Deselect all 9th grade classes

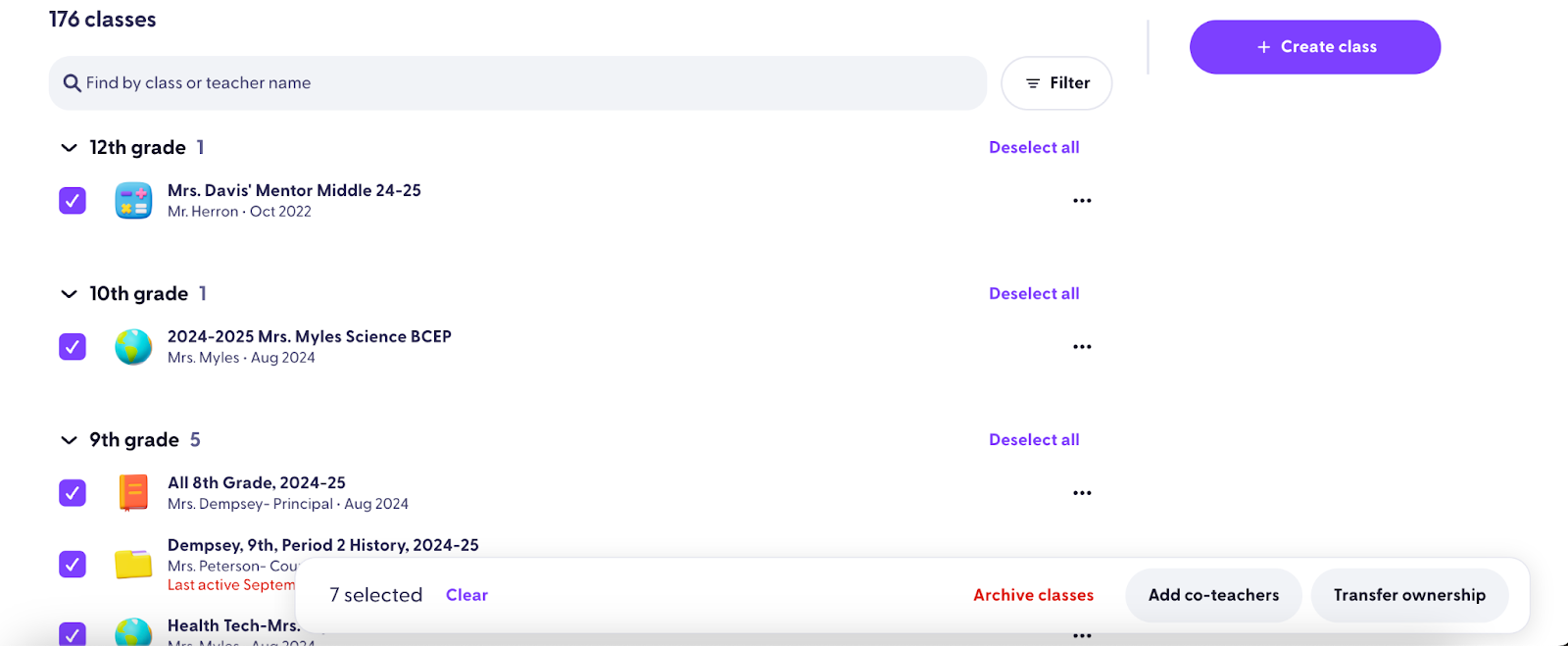pyautogui.click(x=1034, y=439)
